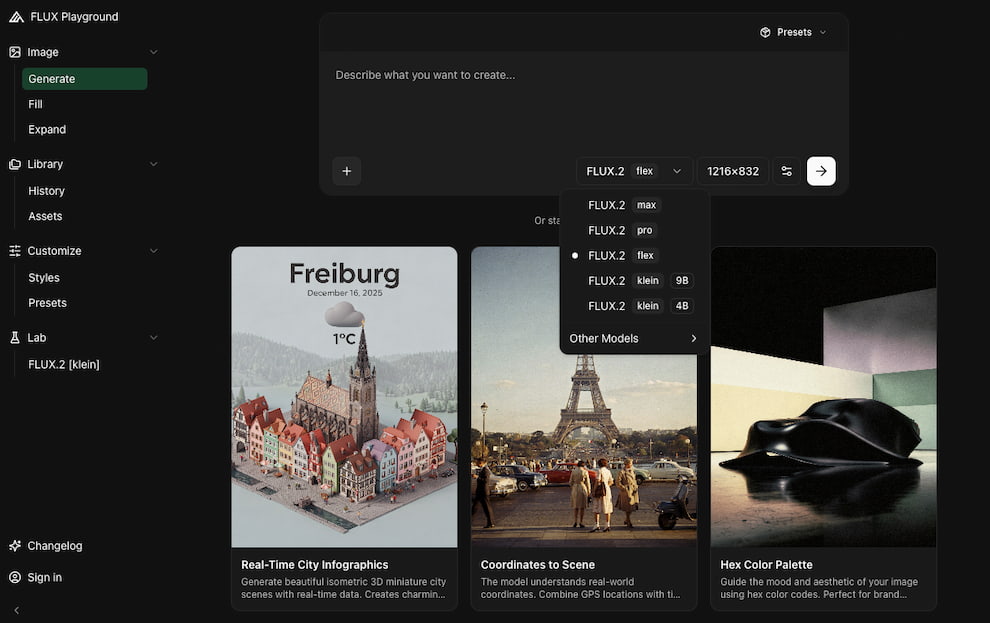This screenshot has height=623, width=990.
Task: Click the Customize section label
Action: click(54, 251)
